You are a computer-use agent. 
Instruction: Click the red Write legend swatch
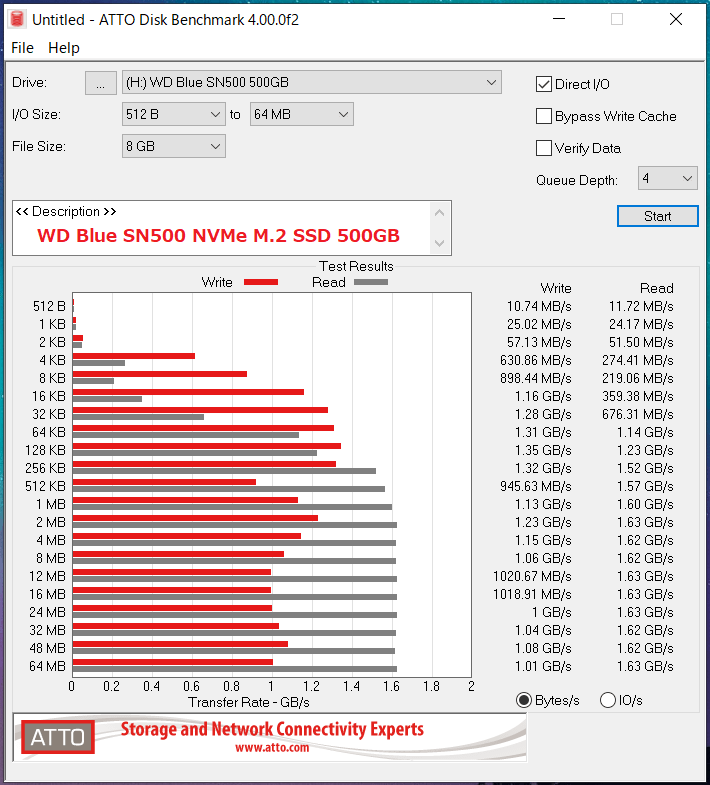261,282
